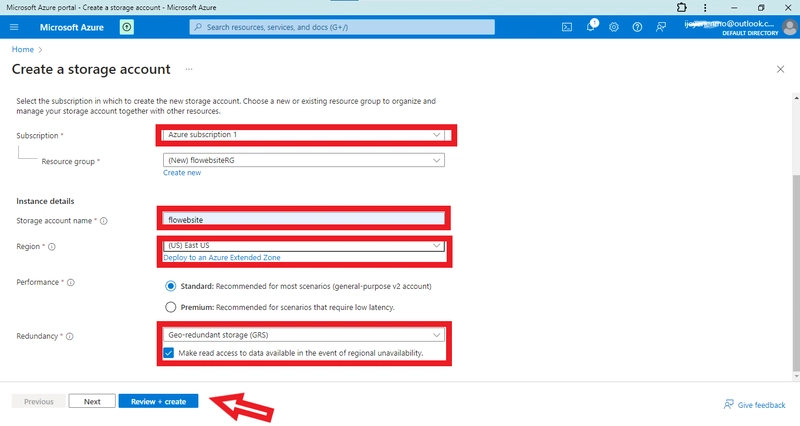This screenshot has height=426, width=800.
Task: Select the Standard performance option
Action: pyautogui.click(x=170, y=286)
